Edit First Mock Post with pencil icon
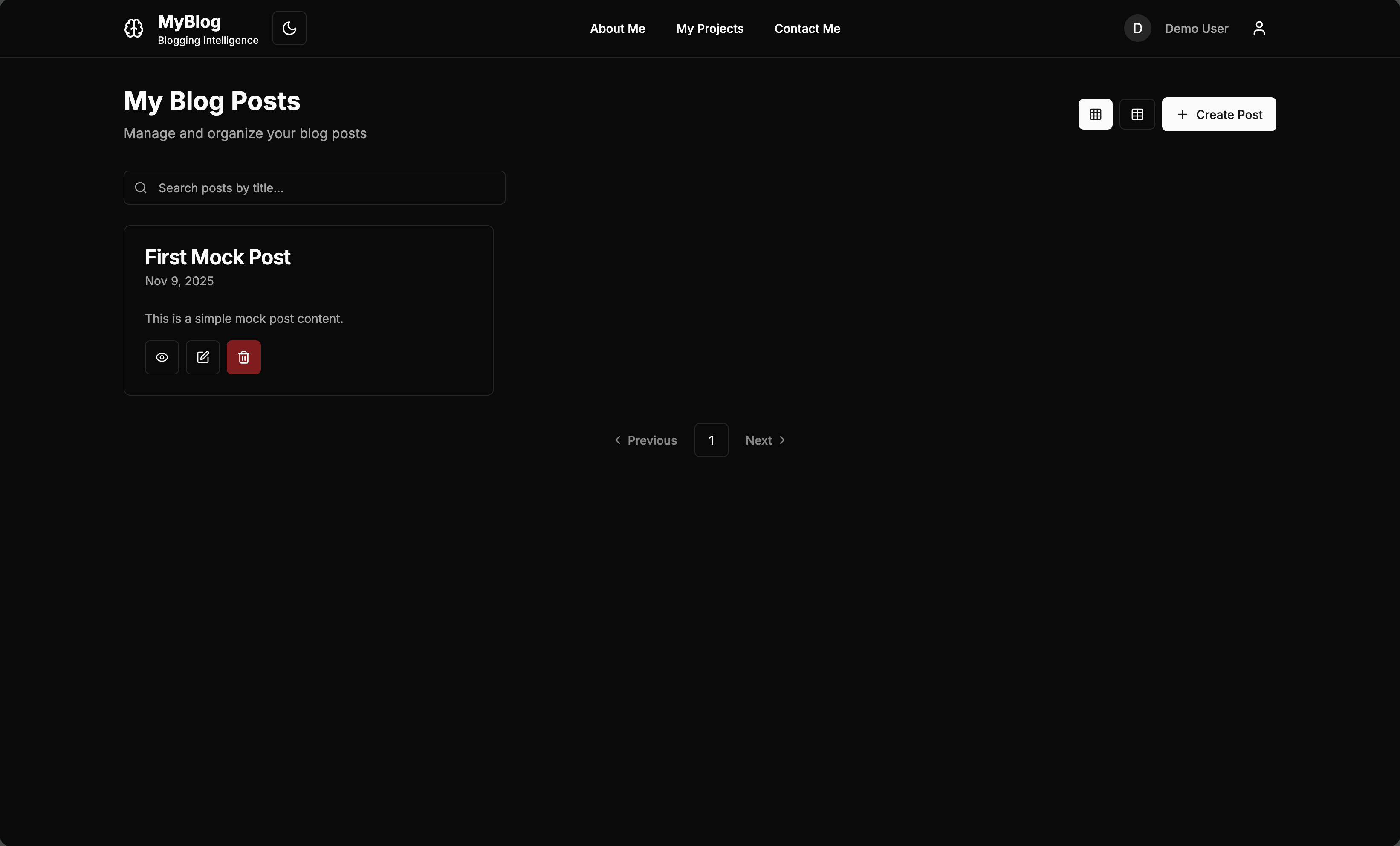This screenshot has height=846, width=1400. click(203, 357)
